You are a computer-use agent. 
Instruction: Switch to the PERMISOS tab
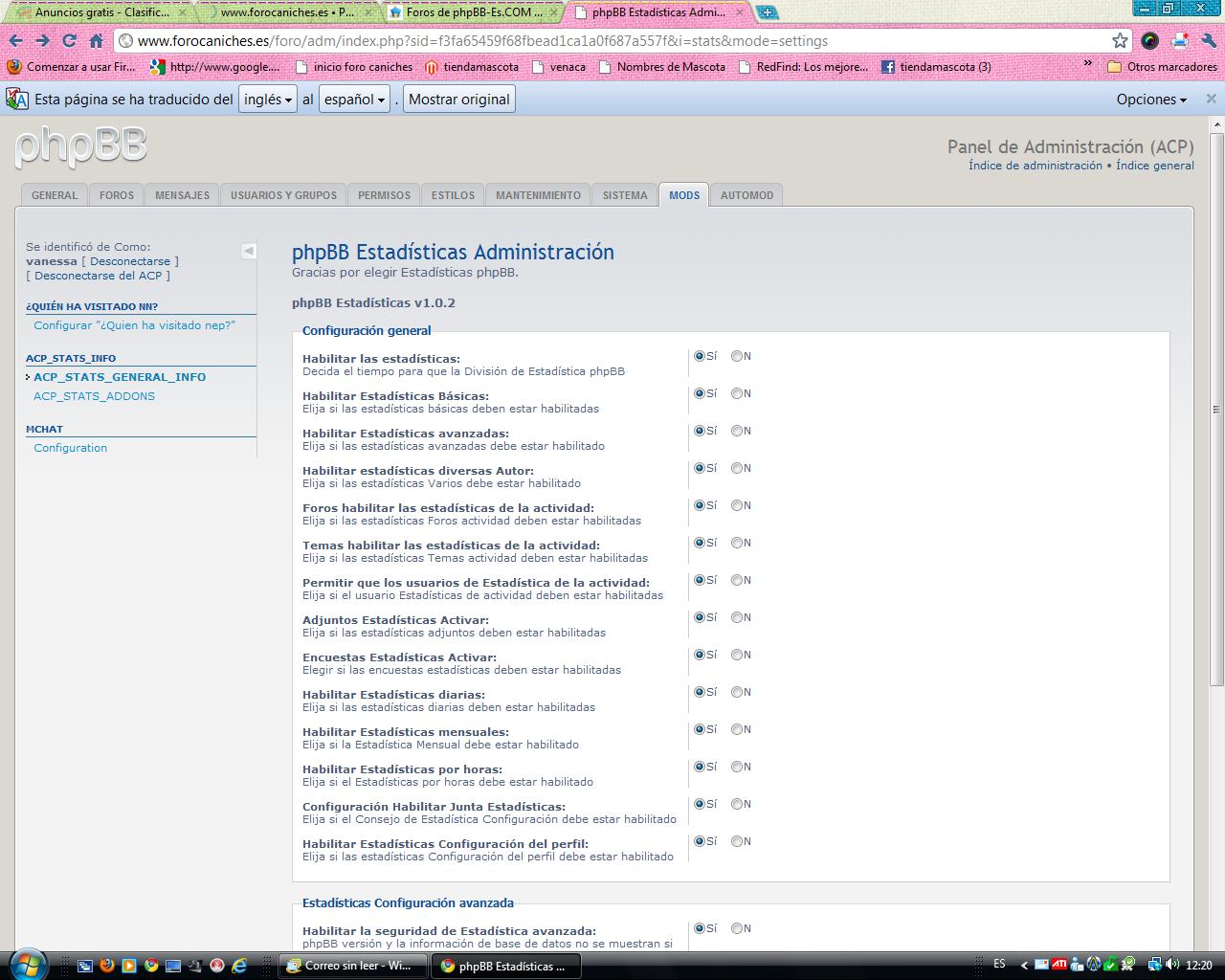384,195
